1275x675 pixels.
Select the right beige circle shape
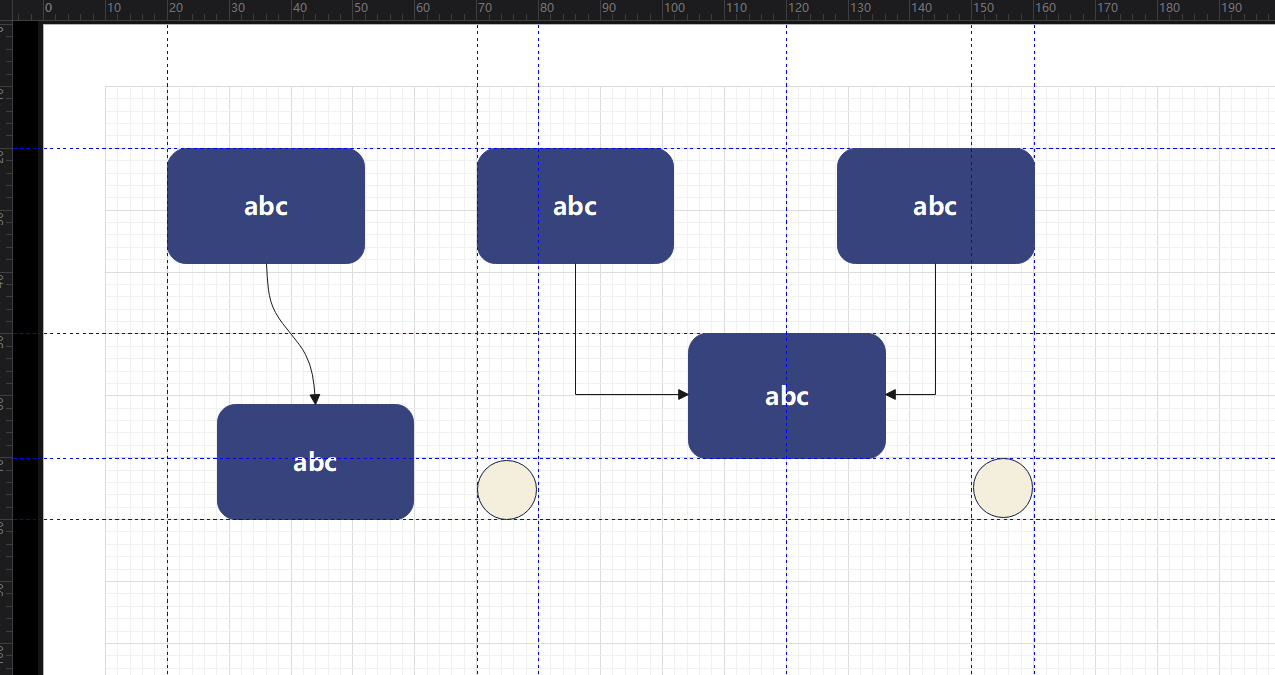[x=1003, y=488]
